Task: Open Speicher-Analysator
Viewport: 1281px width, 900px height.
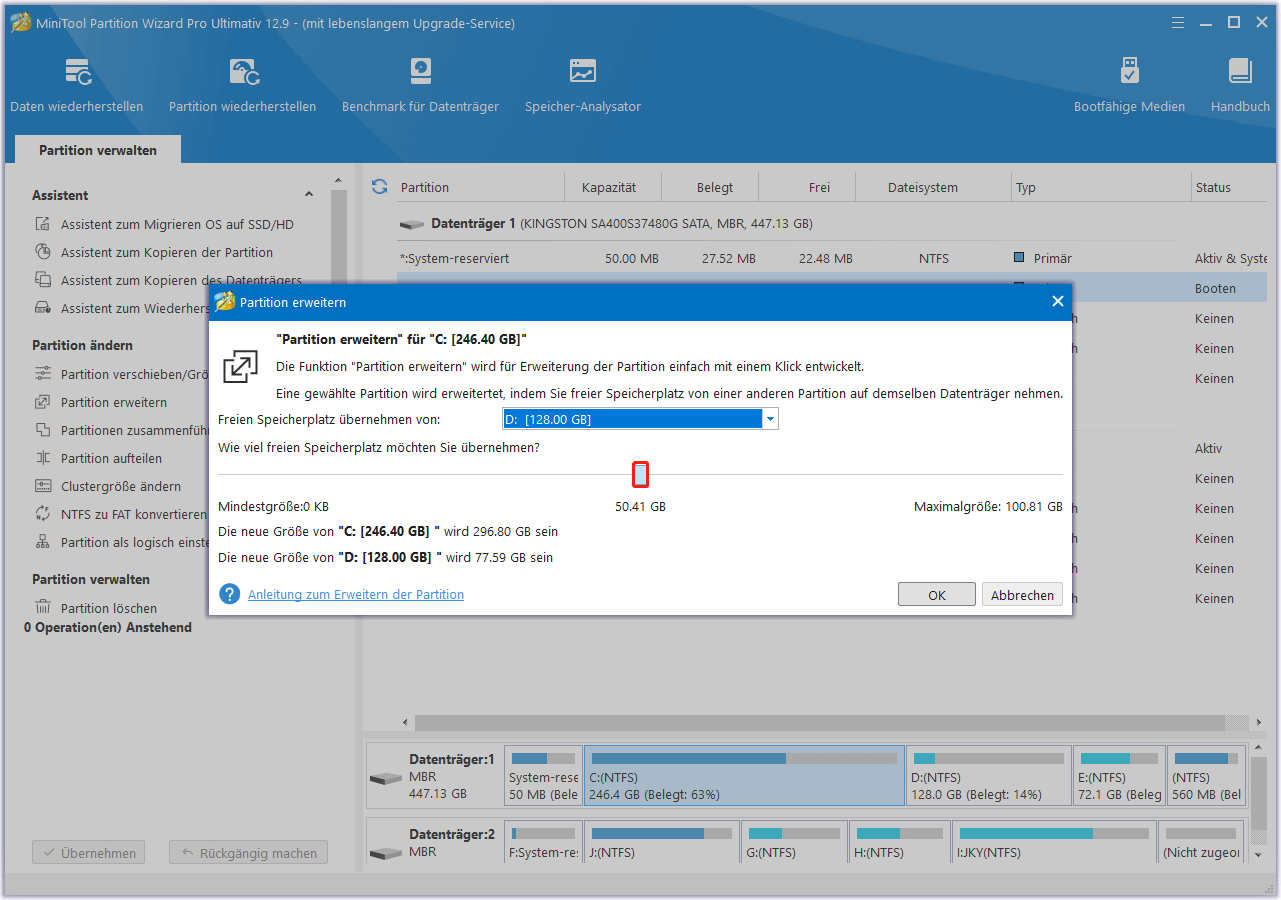Action: pyautogui.click(x=583, y=85)
